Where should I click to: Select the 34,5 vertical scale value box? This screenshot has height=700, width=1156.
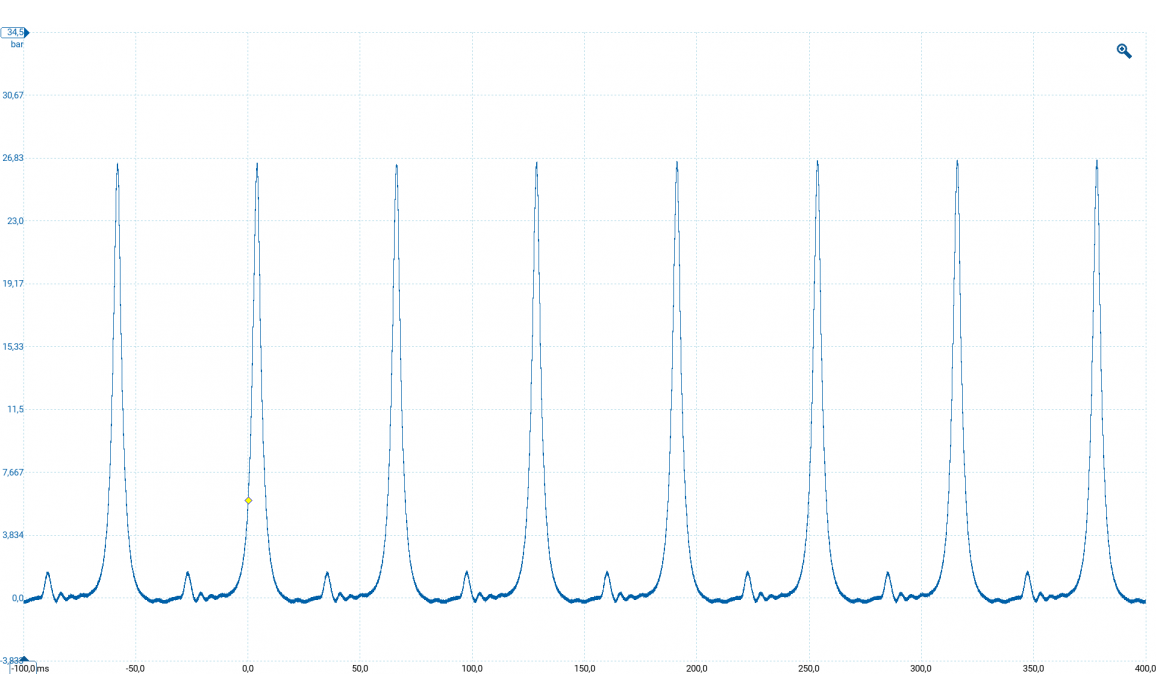(x=12, y=33)
